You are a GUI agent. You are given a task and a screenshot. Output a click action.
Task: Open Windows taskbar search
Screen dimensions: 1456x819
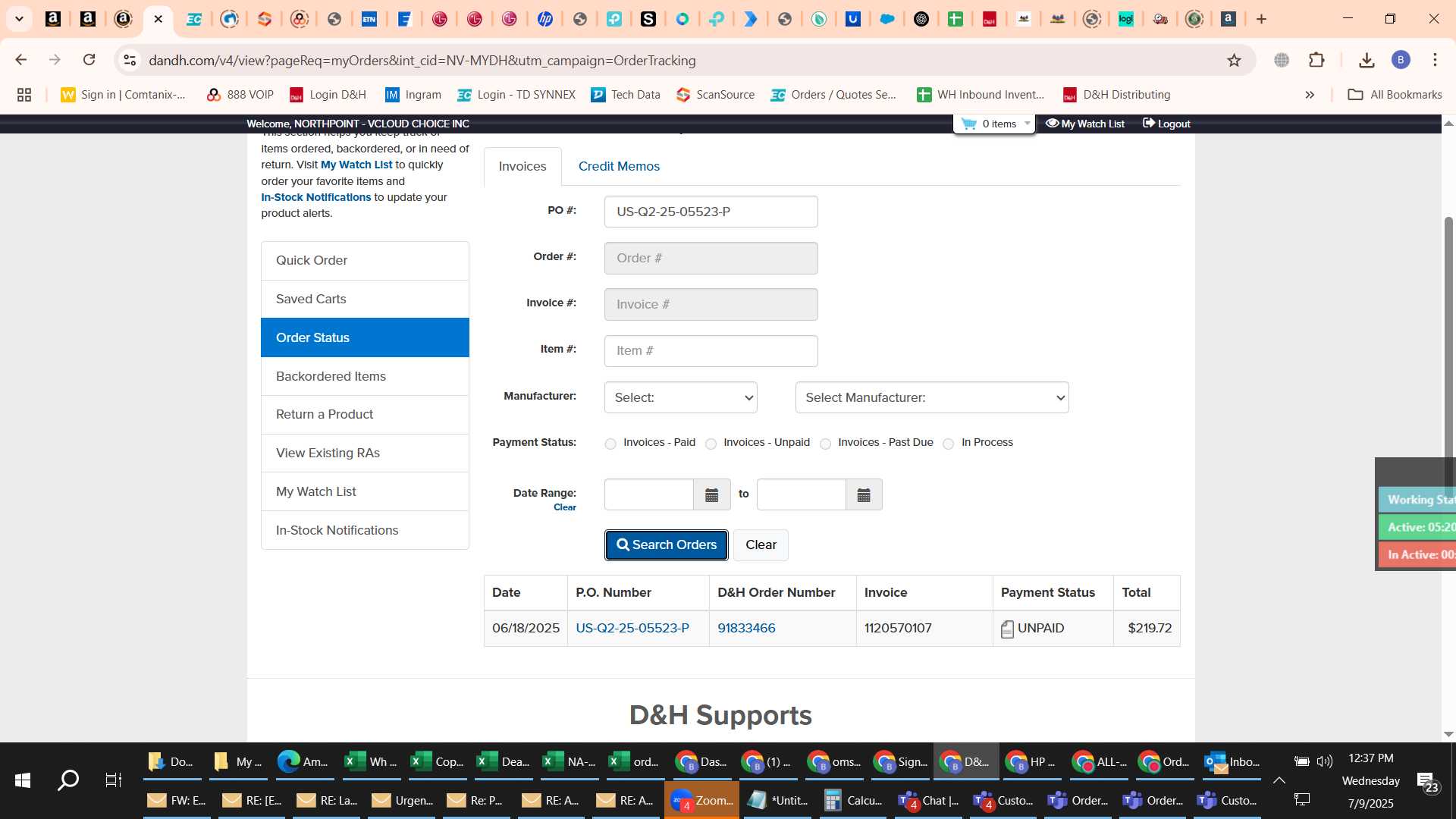[68, 780]
